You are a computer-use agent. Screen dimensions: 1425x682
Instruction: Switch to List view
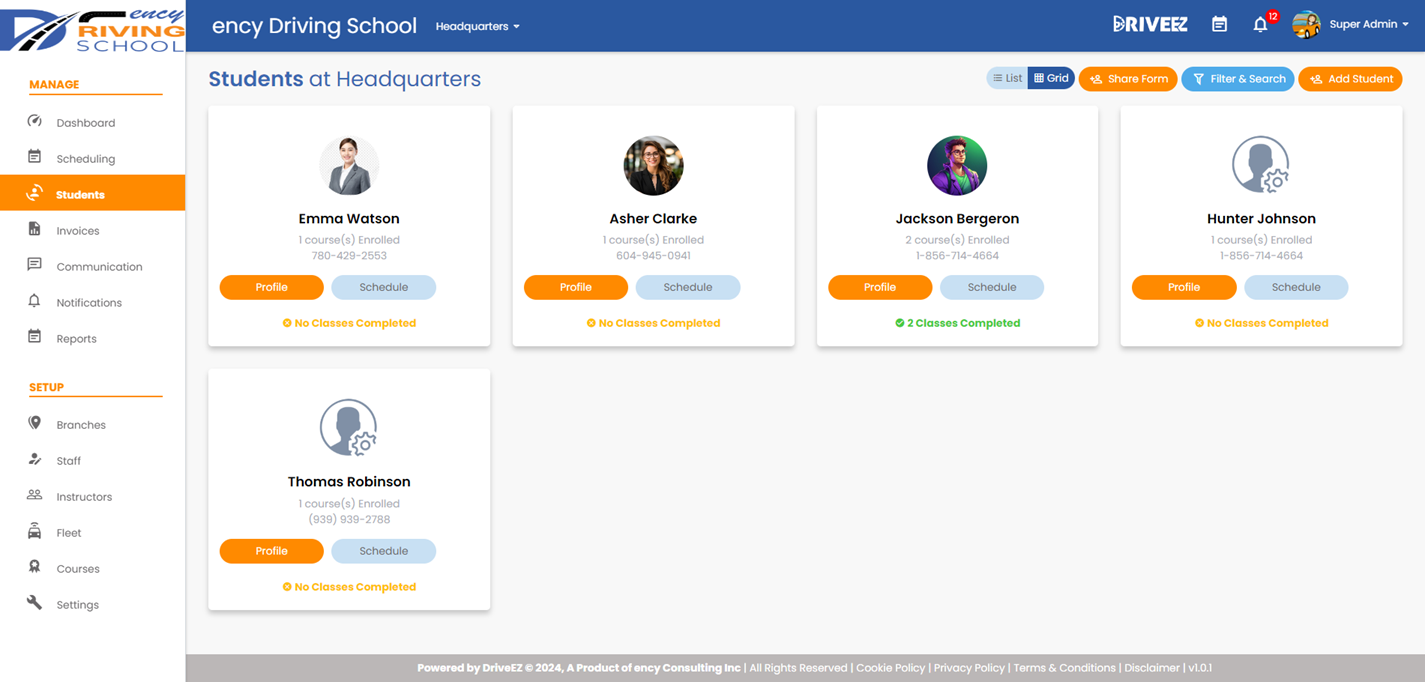pyautogui.click(x=1007, y=78)
